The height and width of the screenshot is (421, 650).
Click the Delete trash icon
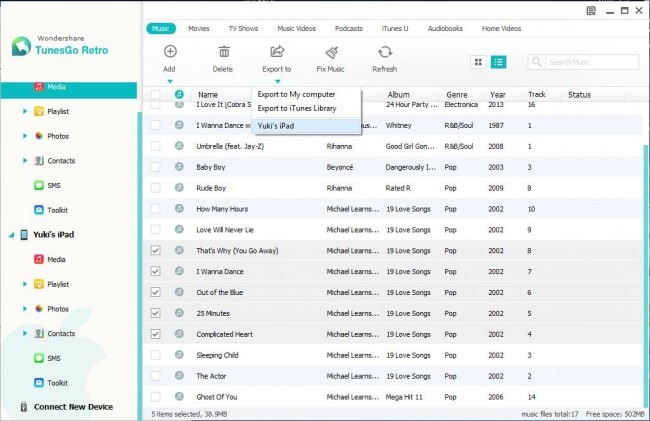(224, 52)
